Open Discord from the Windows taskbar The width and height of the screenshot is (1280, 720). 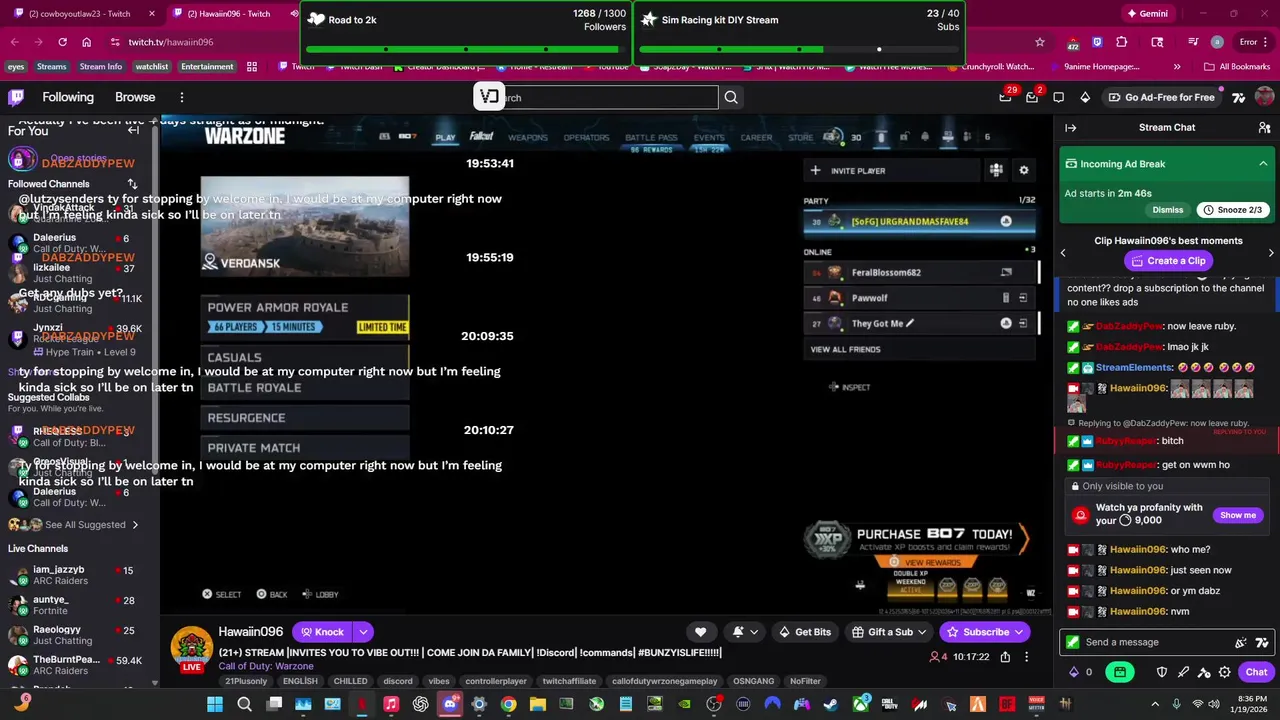(450, 704)
